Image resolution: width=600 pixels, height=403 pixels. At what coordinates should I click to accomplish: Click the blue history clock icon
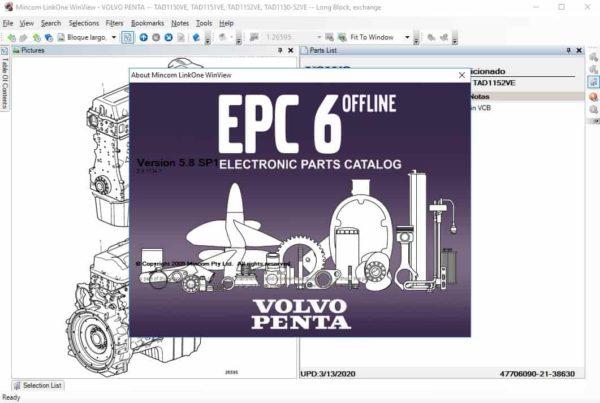click(49, 38)
